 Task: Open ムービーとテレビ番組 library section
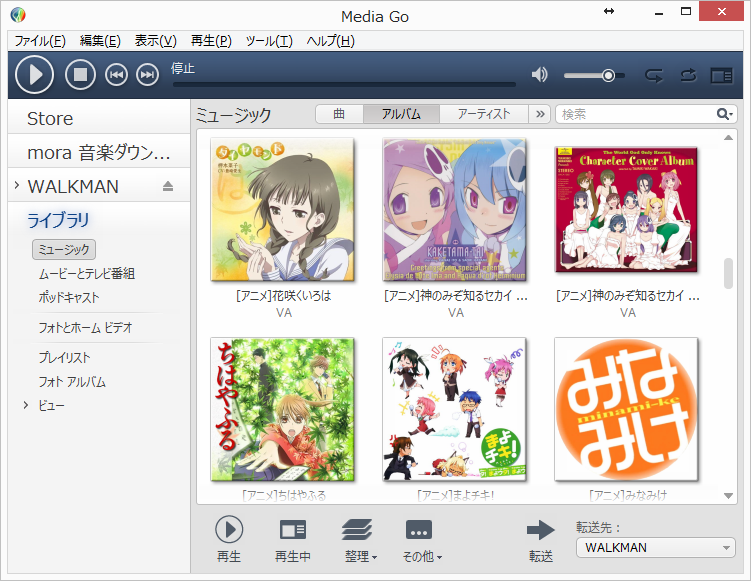click(87, 273)
